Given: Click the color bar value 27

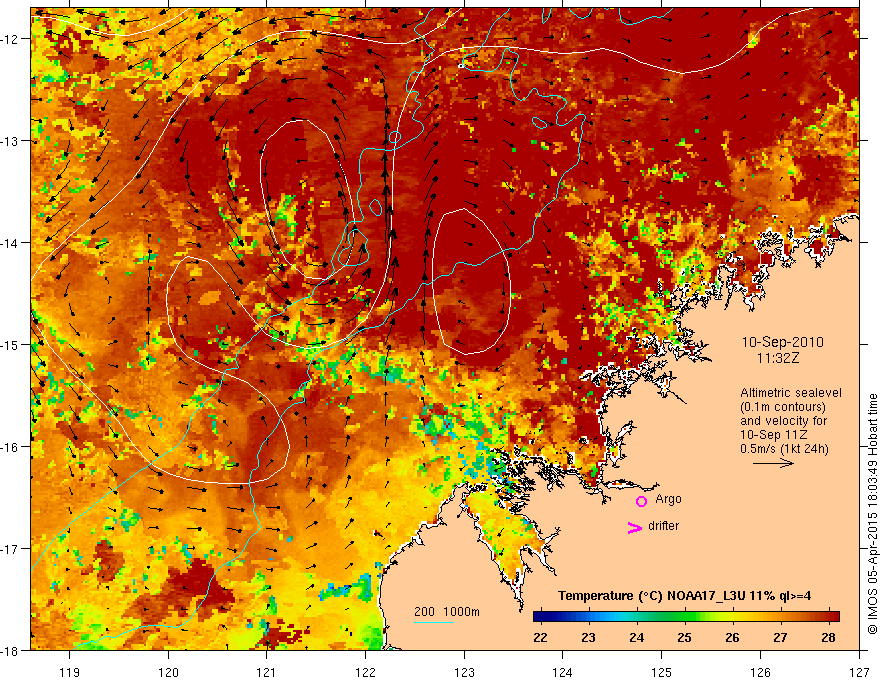Looking at the screenshot, I should coord(780,638).
